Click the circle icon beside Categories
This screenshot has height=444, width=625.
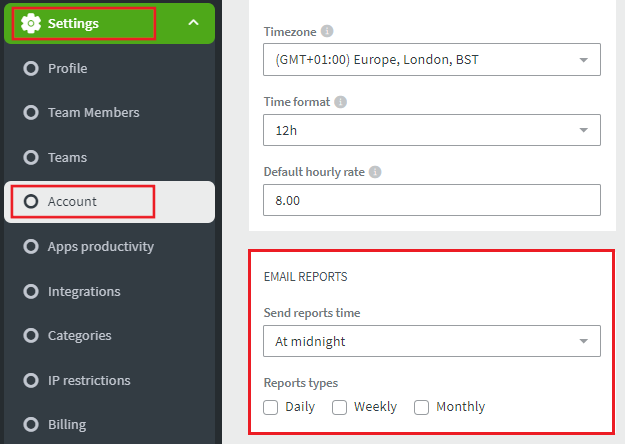coord(31,336)
